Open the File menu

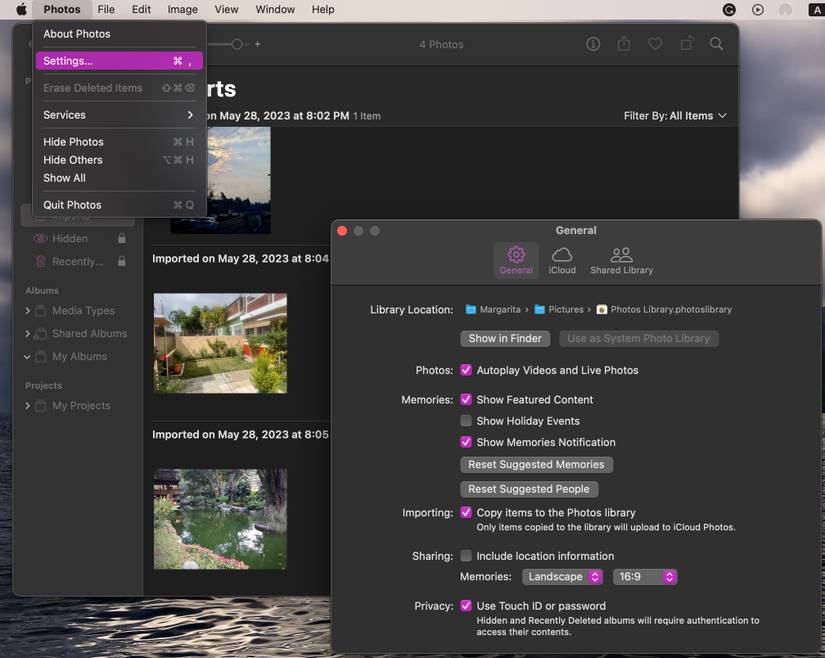coord(106,9)
